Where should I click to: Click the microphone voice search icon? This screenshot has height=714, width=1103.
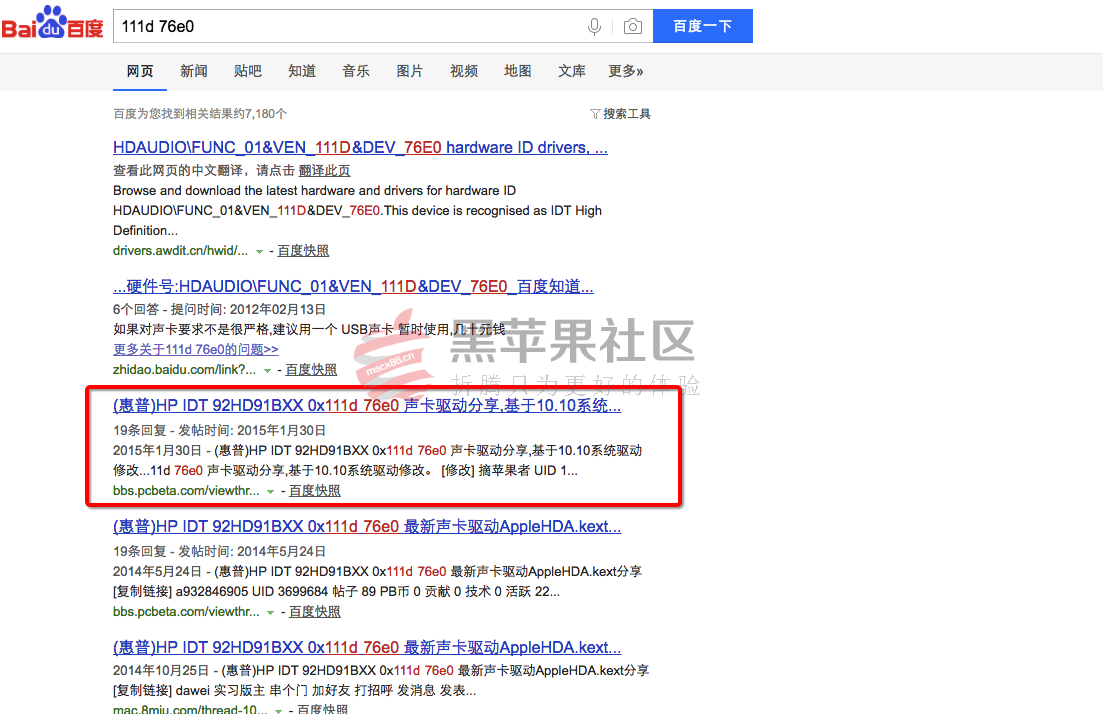coord(594,27)
